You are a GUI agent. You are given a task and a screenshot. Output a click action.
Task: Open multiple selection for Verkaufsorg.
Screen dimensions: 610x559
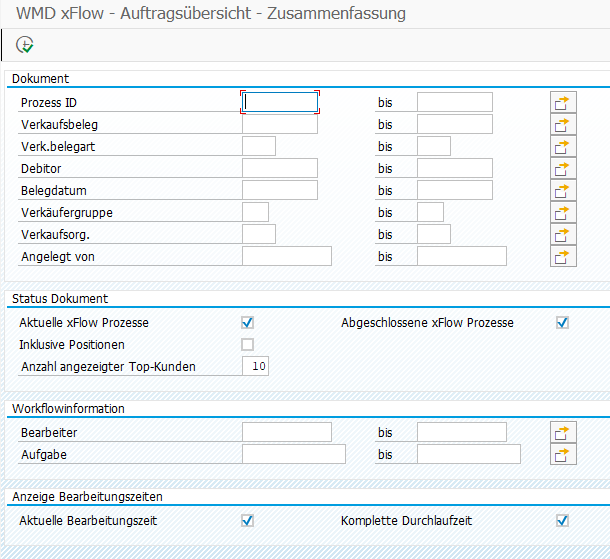click(564, 234)
